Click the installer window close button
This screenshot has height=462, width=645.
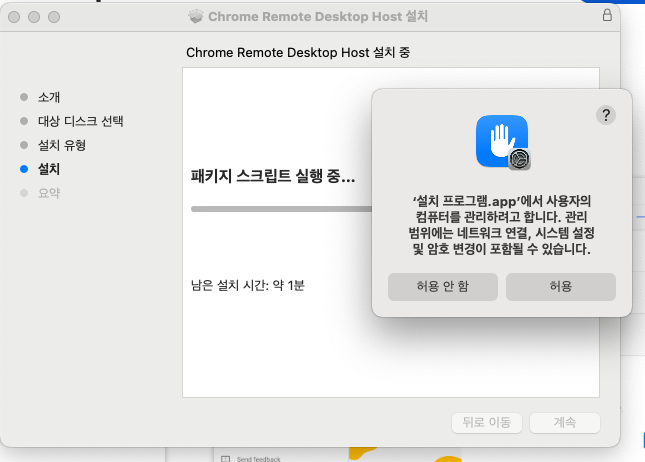[14, 17]
